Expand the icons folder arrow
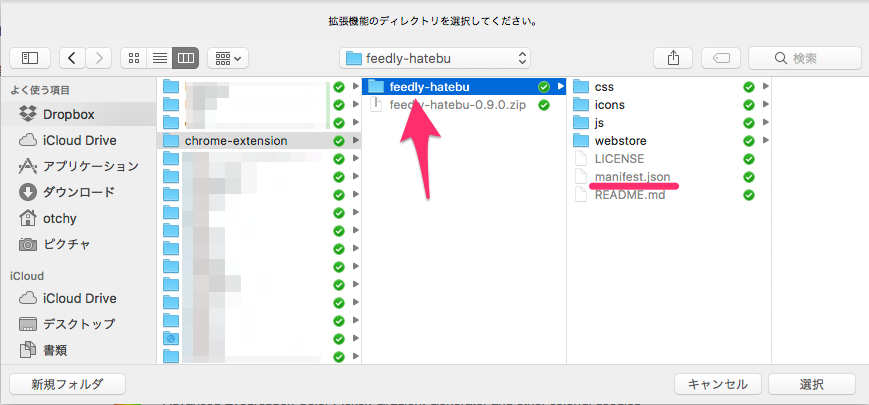The image size is (869, 405). (x=765, y=105)
